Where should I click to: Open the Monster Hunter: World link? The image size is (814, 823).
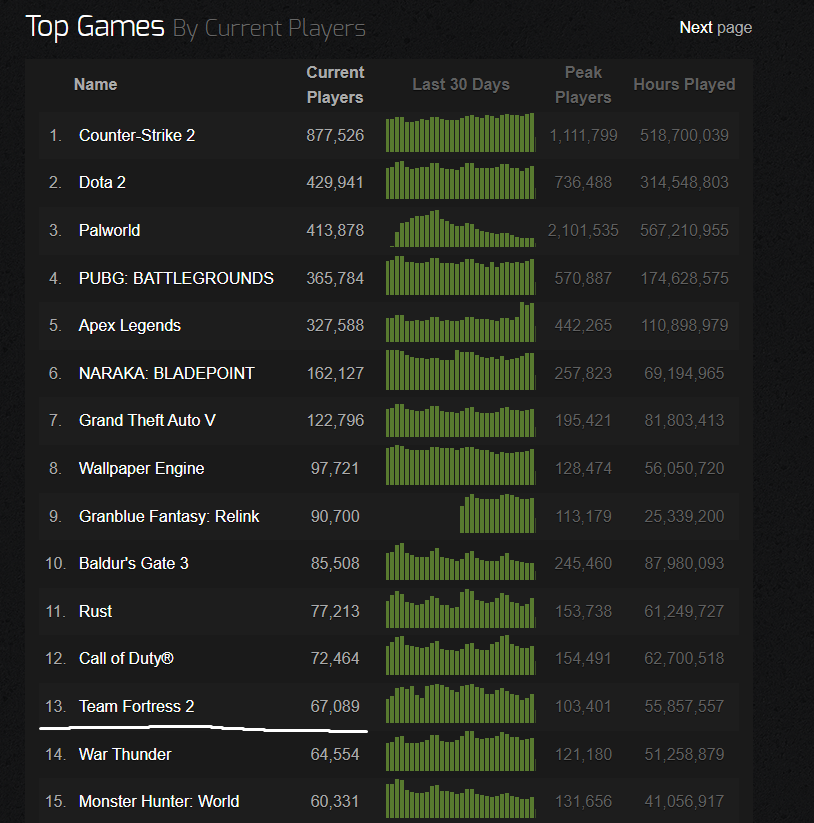coord(159,801)
